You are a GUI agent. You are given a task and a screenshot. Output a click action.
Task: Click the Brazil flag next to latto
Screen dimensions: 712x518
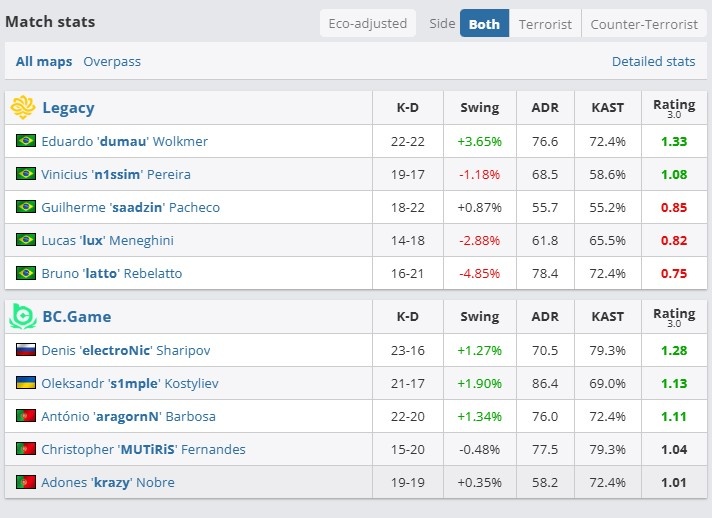coord(26,273)
